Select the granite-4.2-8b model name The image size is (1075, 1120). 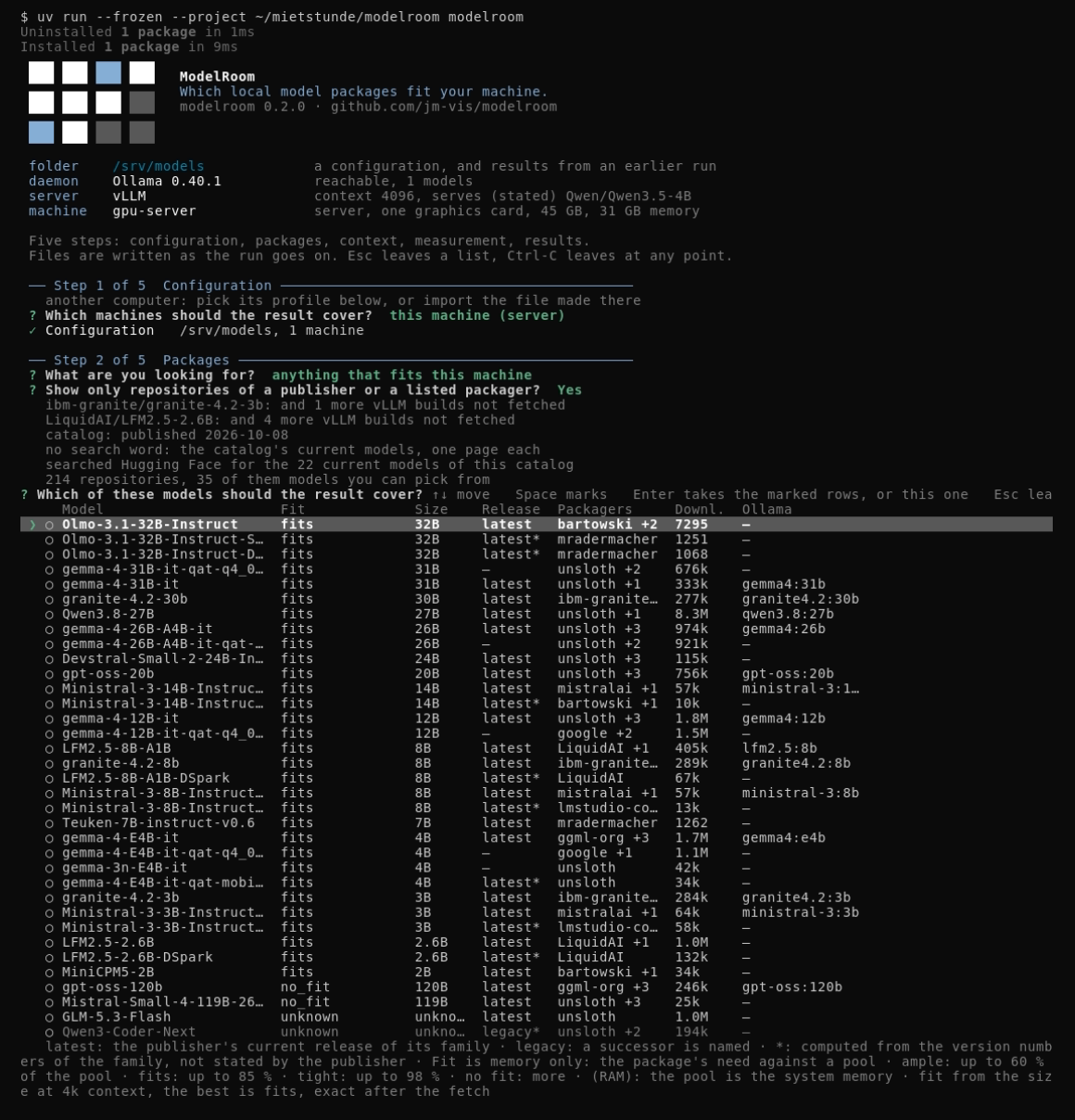pyautogui.click(x=120, y=763)
